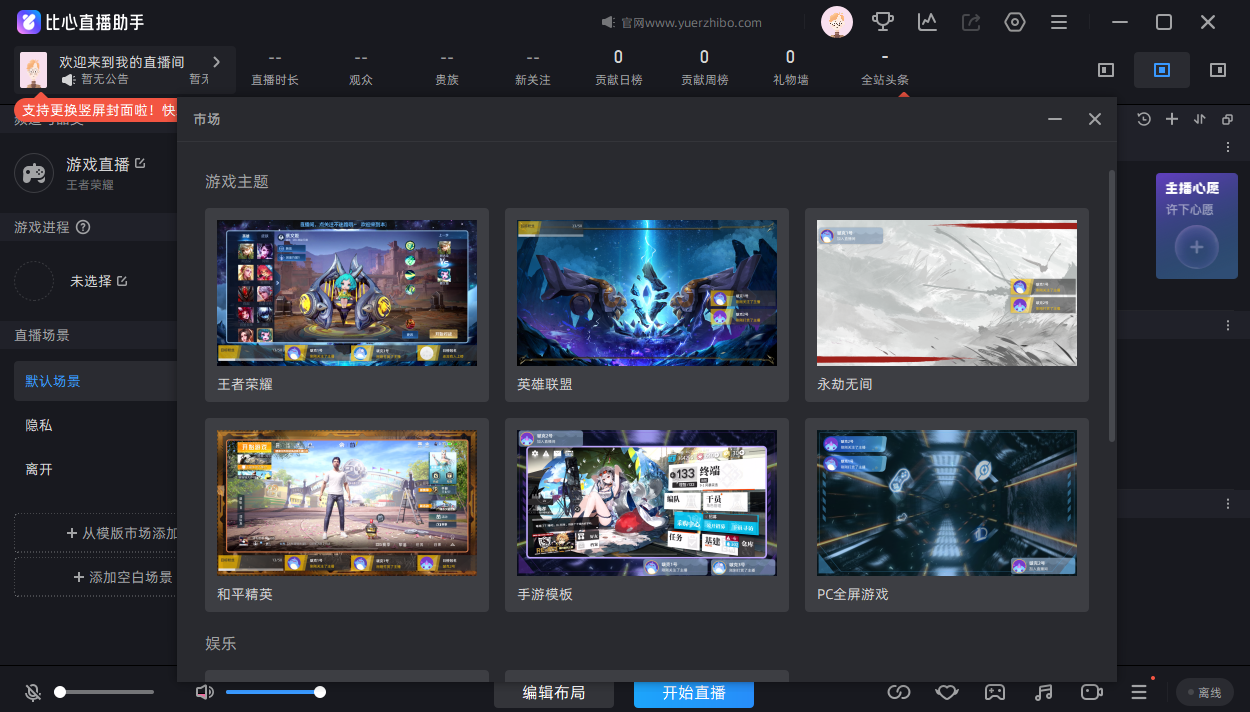Click the plus button in 主播心愿 card
This screenshot has height=712, width=1250.
click(x=1197, y=247)
